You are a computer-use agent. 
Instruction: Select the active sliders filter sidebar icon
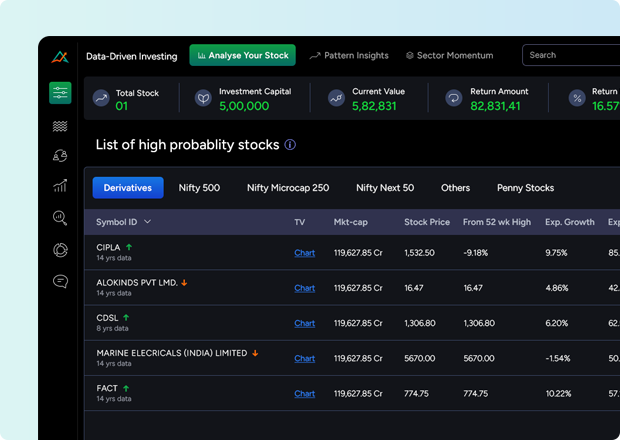(60, 93)
